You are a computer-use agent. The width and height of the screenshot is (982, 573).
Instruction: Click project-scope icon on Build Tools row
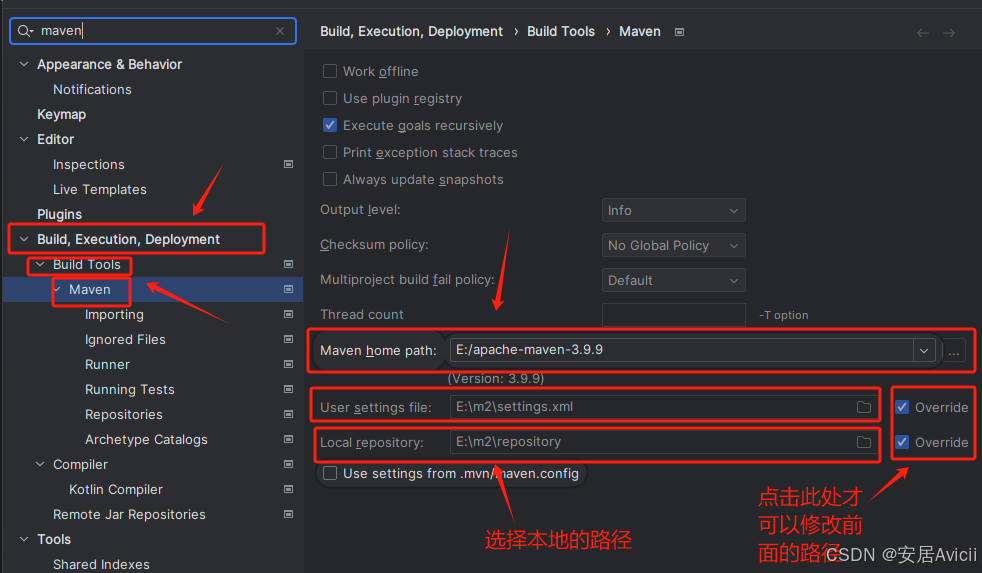[289, 264]
